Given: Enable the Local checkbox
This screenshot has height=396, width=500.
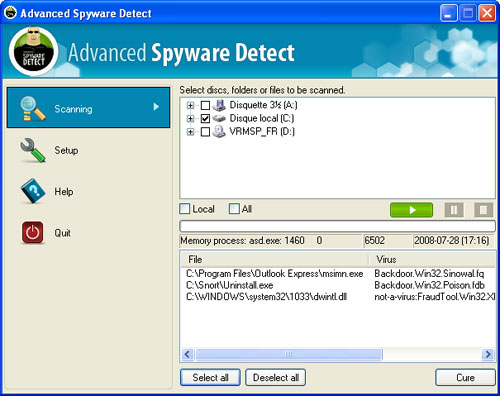Looking at the screenshot, I should click(x=185, y=209).
